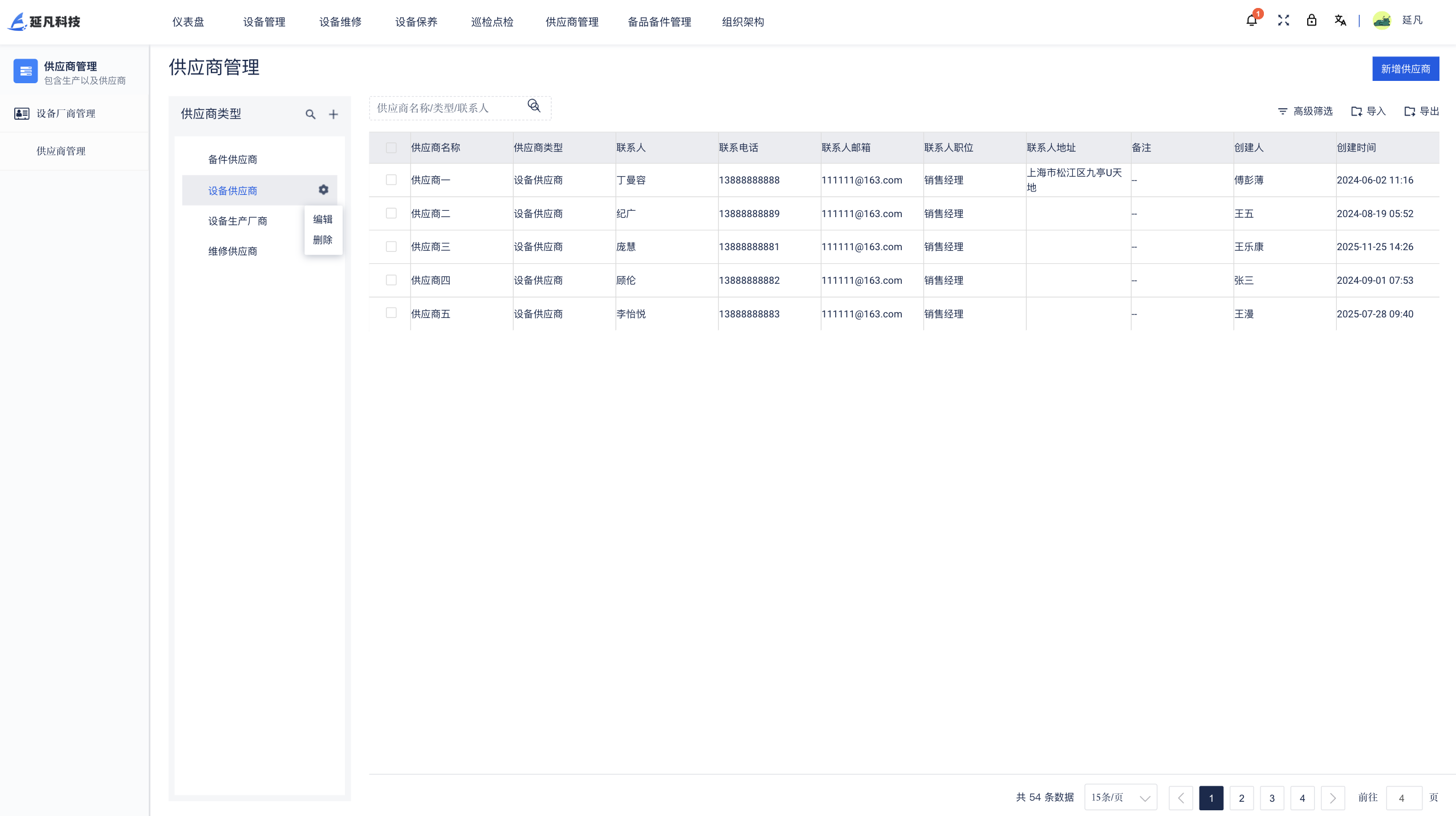Click search icon in supplier type panel
This screenshot has height=816, width=1456.
[310, 115]
